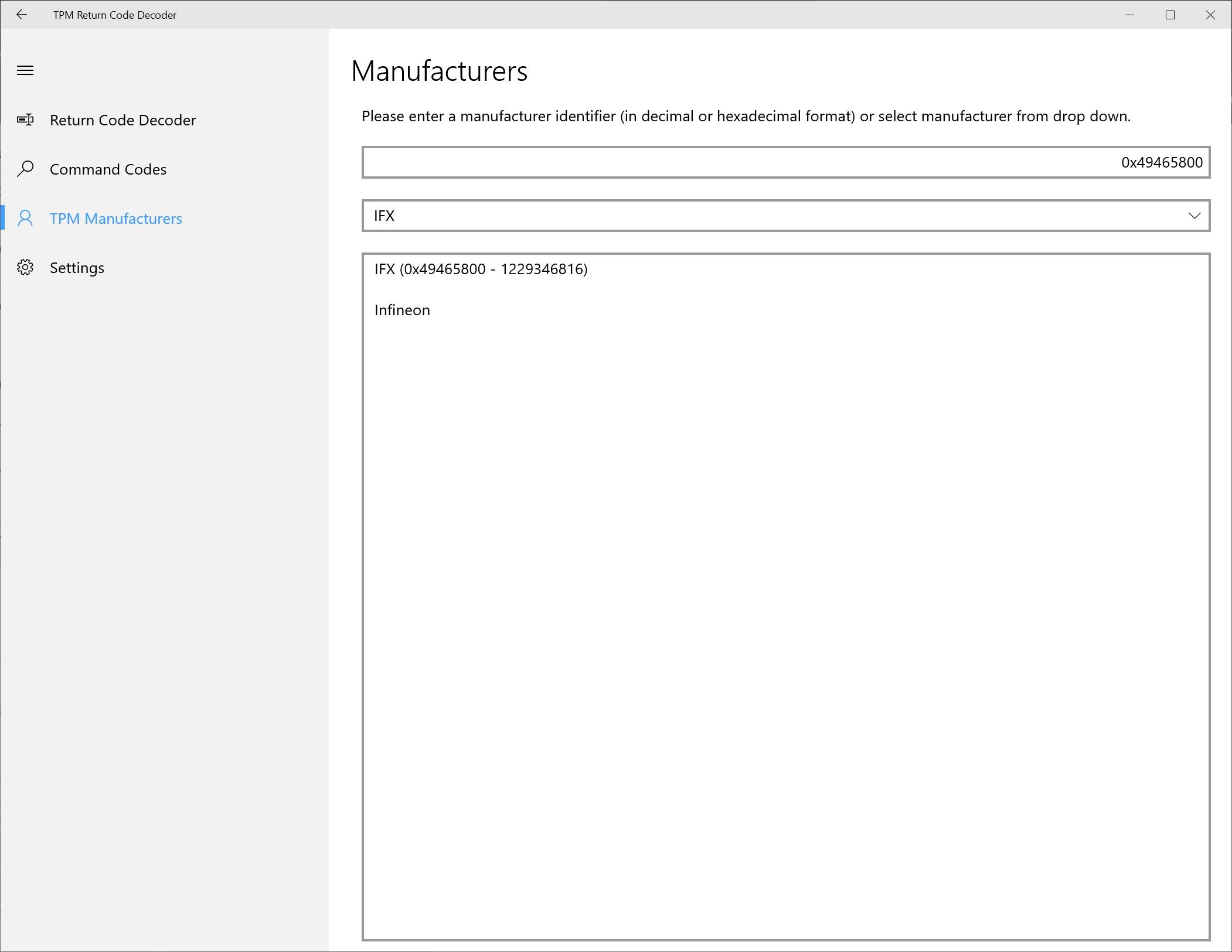Close the TPM Return Code Decoder window
1232x952 pixels.
coord(1210,15)
